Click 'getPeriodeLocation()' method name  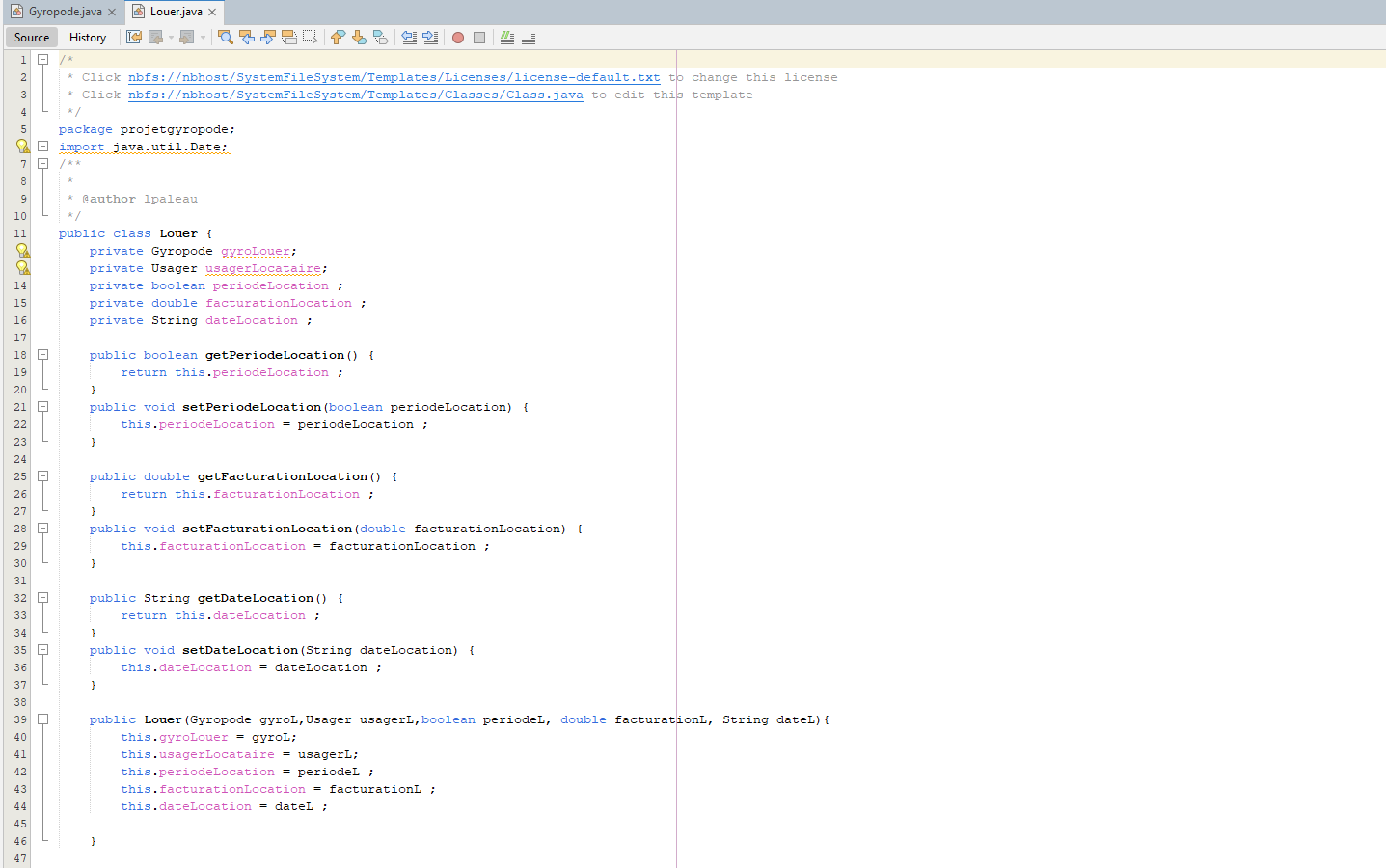tap(282, 355)
